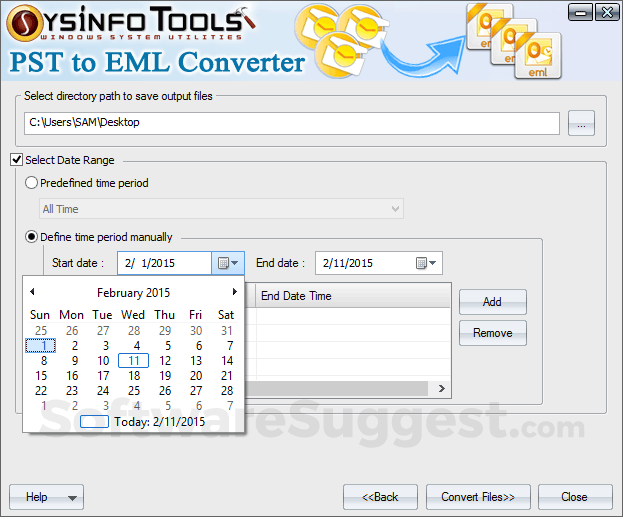623x517 pixels.
Task: Select January 31 in the calendar
Action: [x=226, y=331]
